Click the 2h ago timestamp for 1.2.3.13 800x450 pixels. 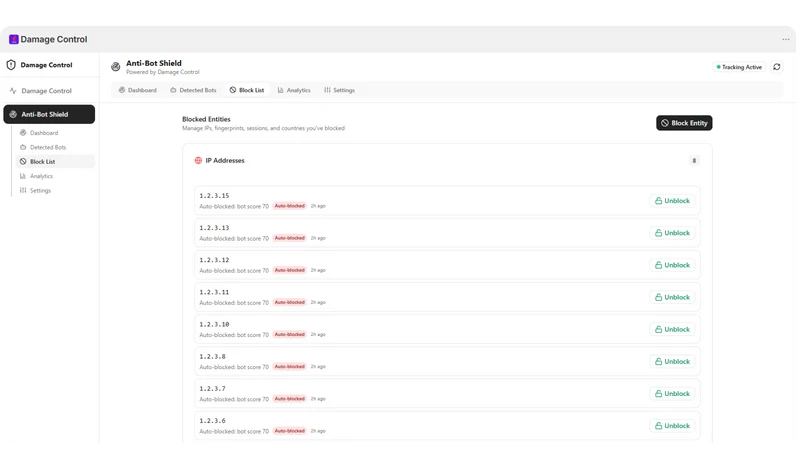[x=318, y=238]
